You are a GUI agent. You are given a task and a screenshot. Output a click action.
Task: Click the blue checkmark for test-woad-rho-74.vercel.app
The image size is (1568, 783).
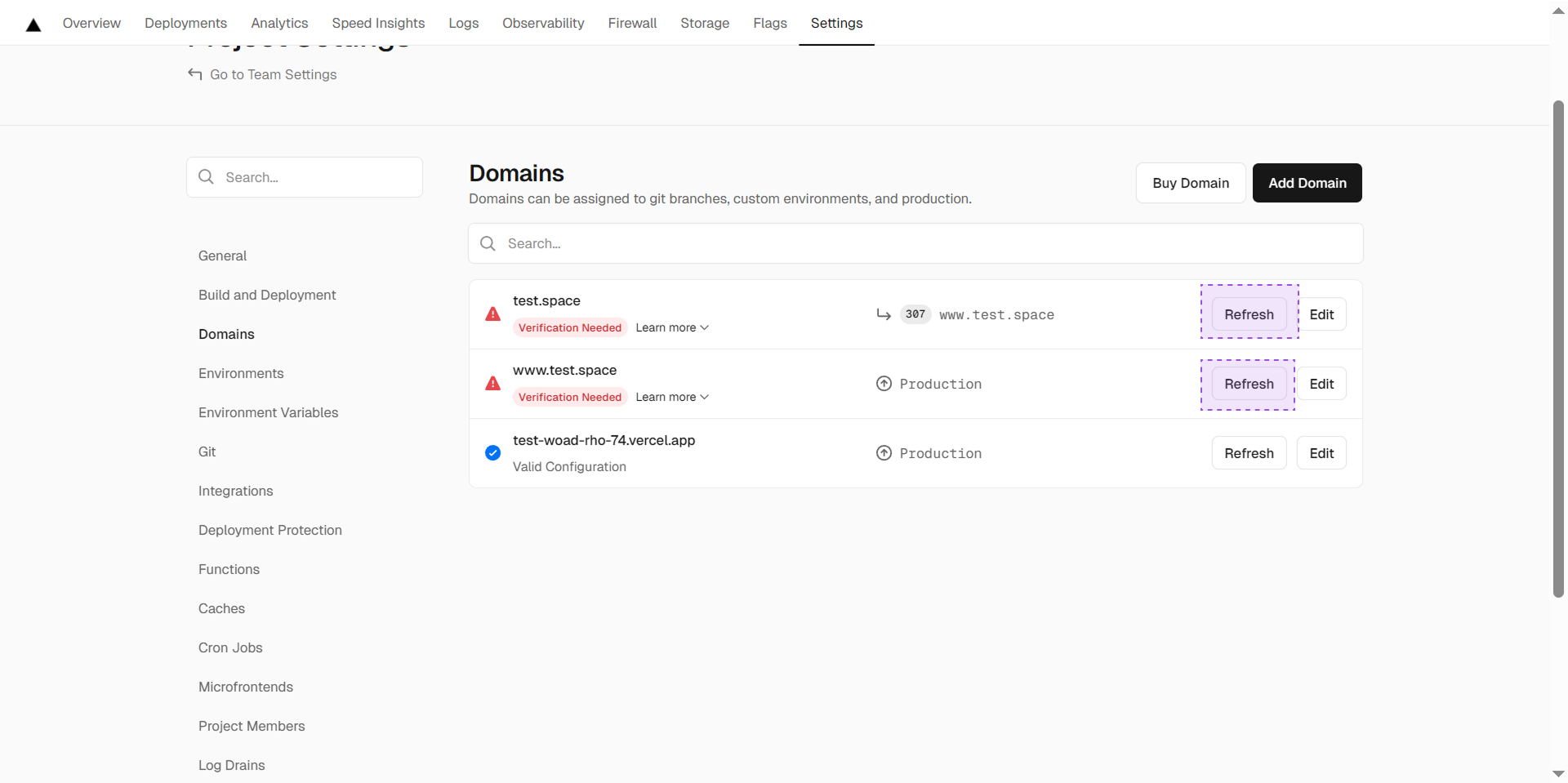point(493,453)
